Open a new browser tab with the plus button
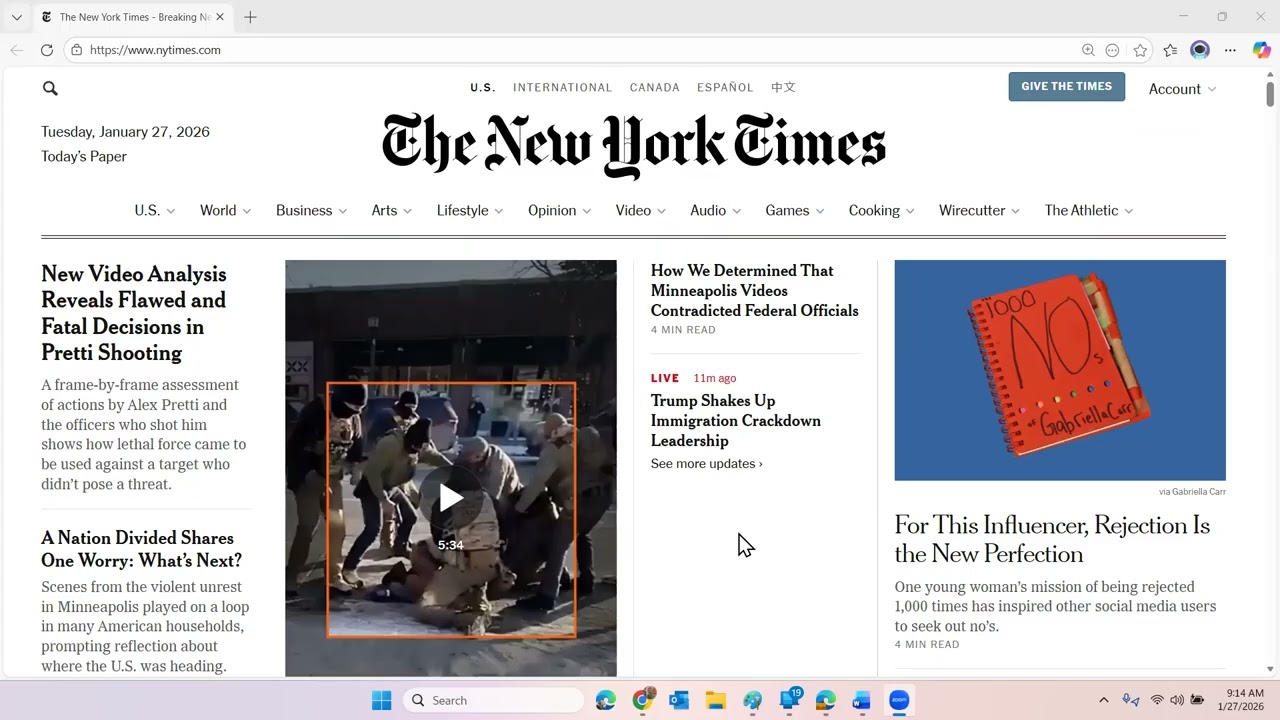 tap(250, 17)
